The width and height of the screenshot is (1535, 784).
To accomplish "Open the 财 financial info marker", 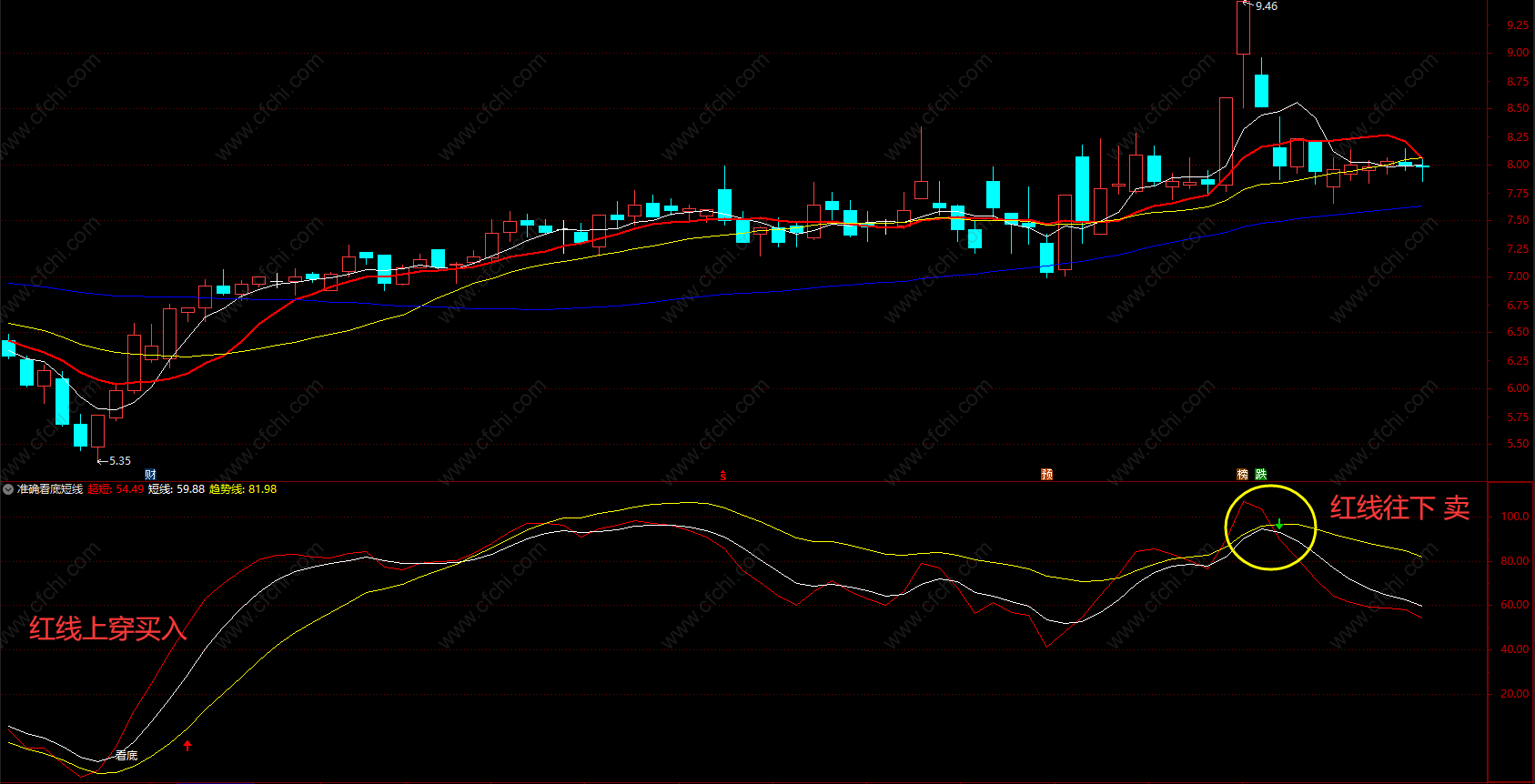I will tap(150, 475).
